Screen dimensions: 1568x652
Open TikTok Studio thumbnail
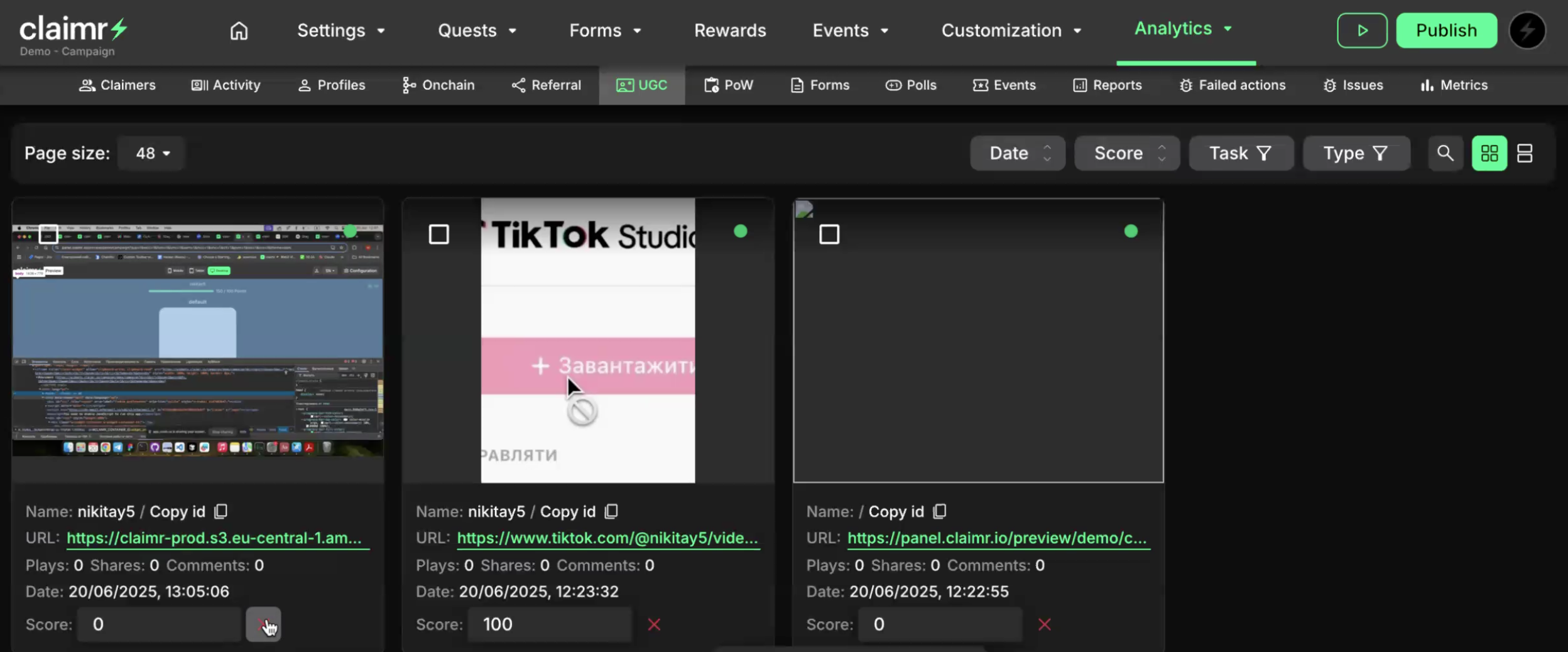588,340
